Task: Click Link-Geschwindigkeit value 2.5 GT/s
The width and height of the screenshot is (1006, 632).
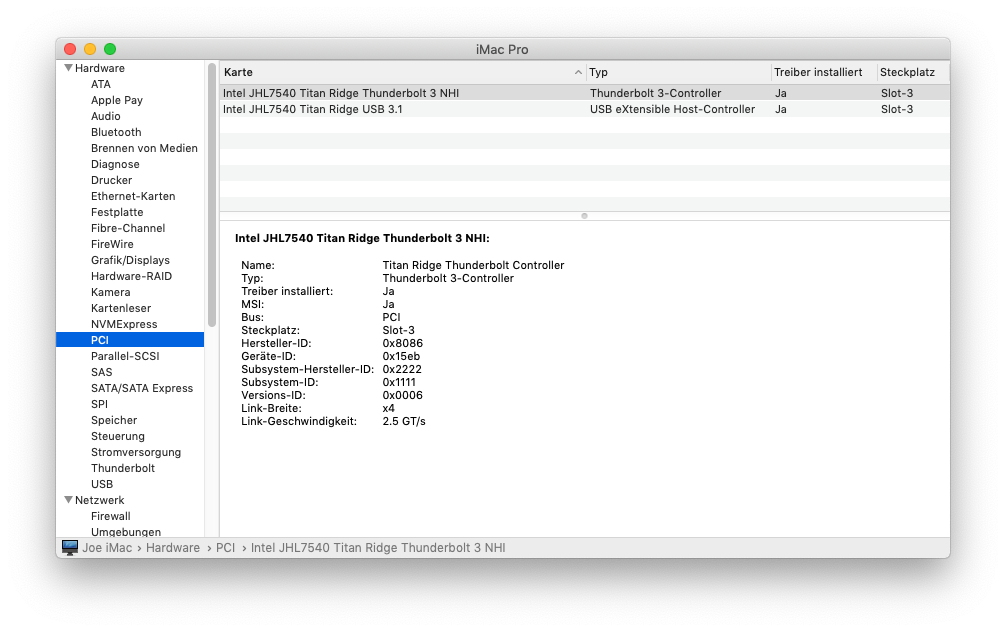Action: 404,422
